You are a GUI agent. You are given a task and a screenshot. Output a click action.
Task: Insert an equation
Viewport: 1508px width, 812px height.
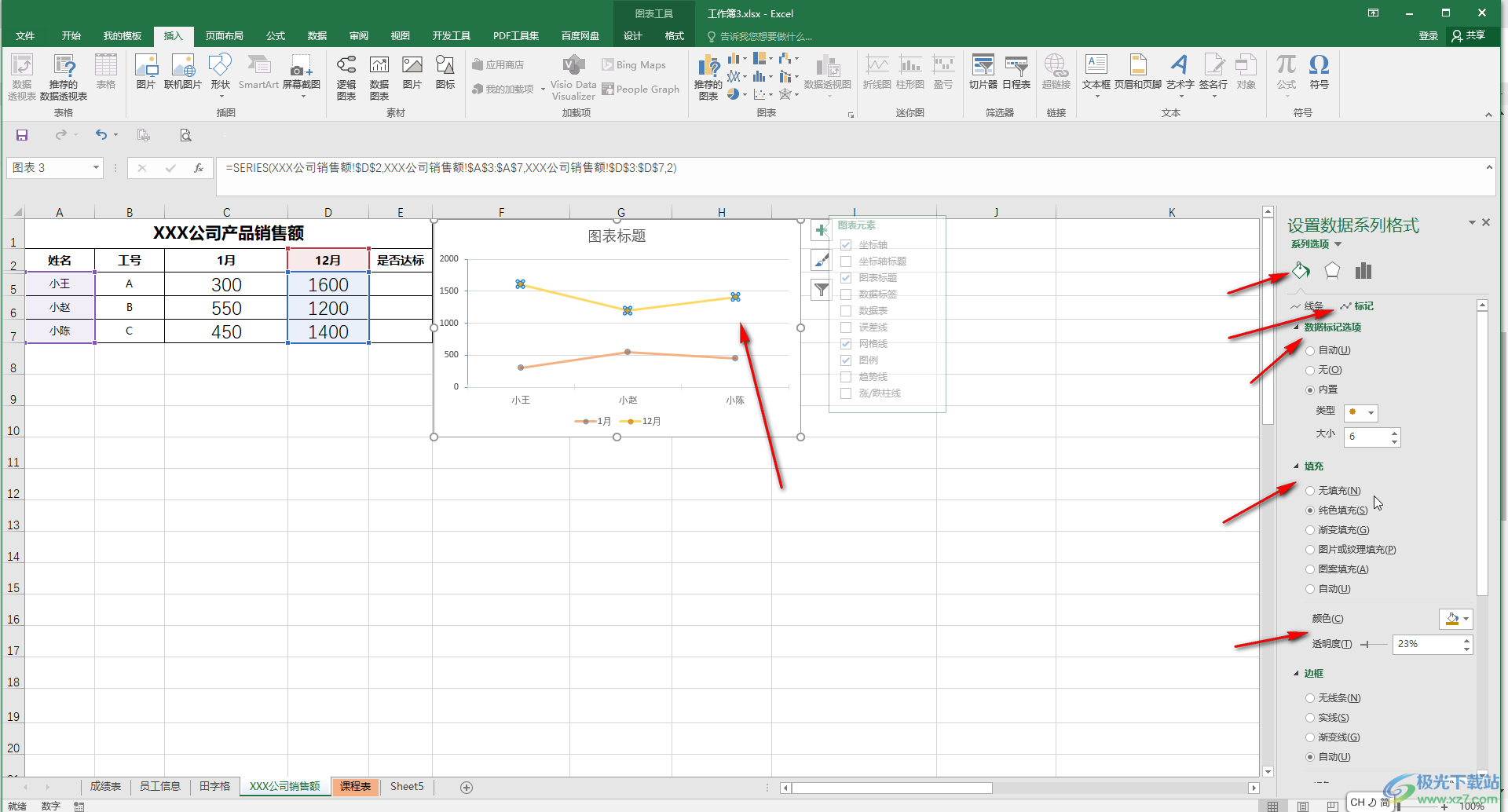(1287, 75)
